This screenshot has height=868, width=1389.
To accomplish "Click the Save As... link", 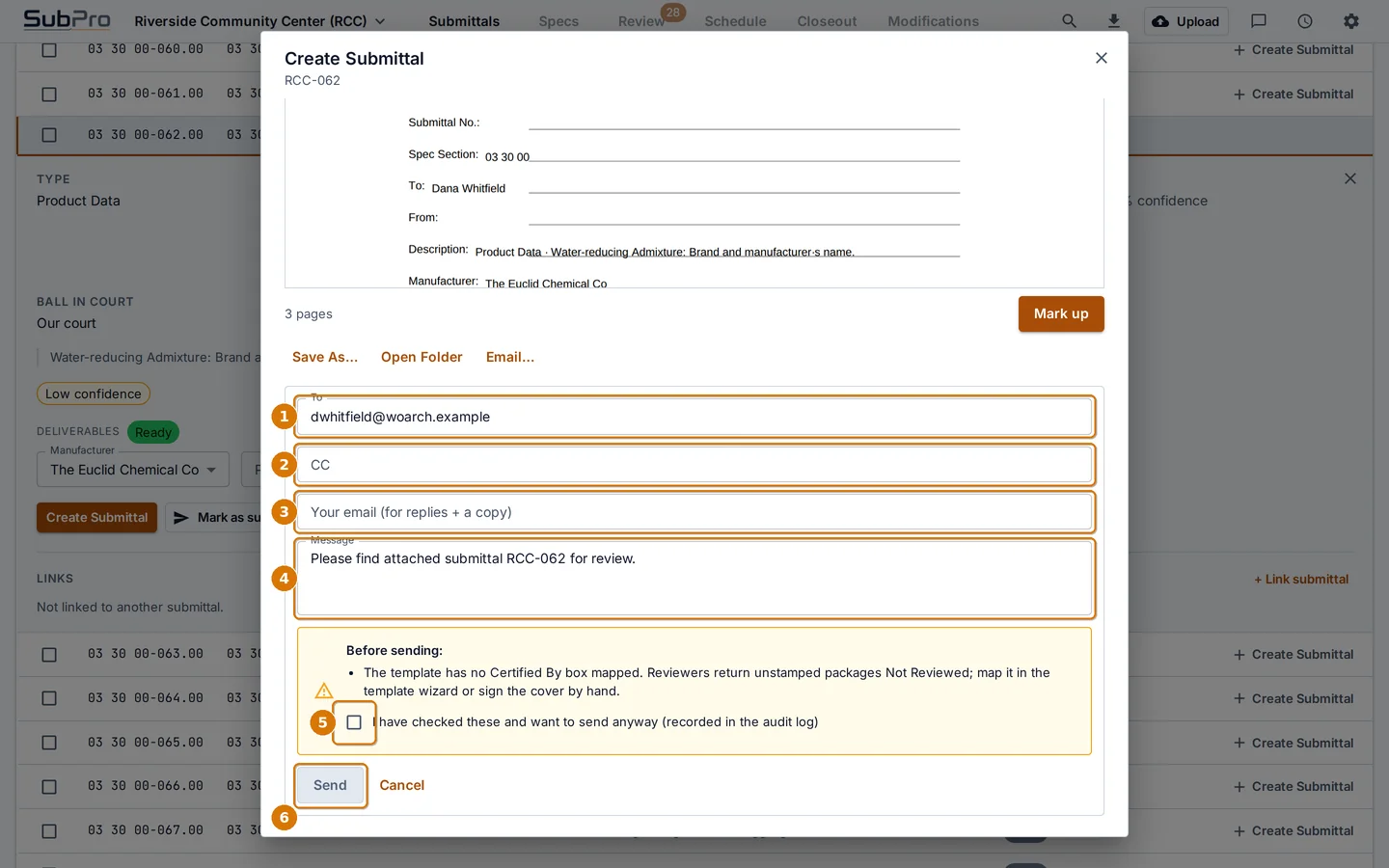I will tap(325, 357).
